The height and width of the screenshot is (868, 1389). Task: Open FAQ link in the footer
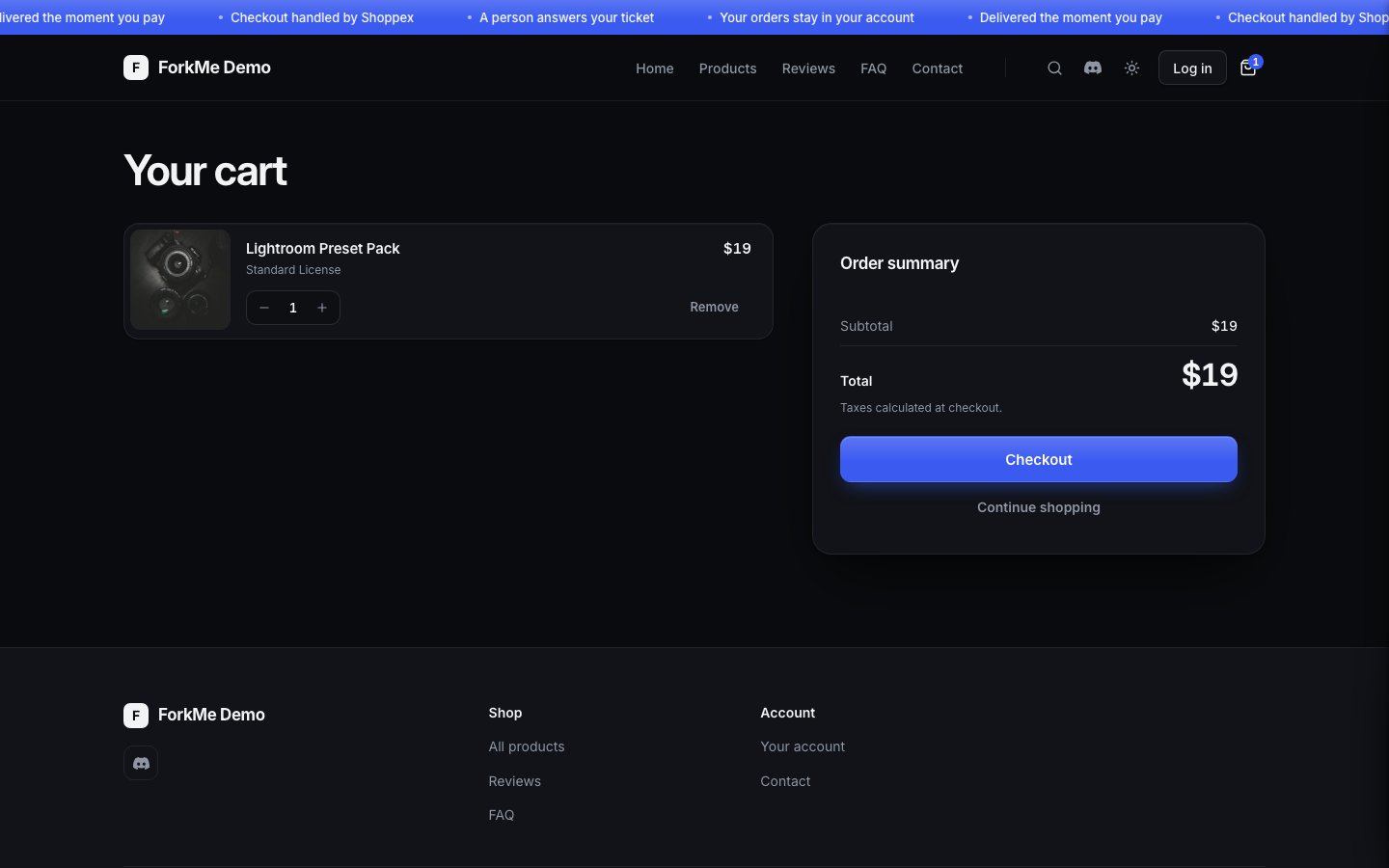502,815
